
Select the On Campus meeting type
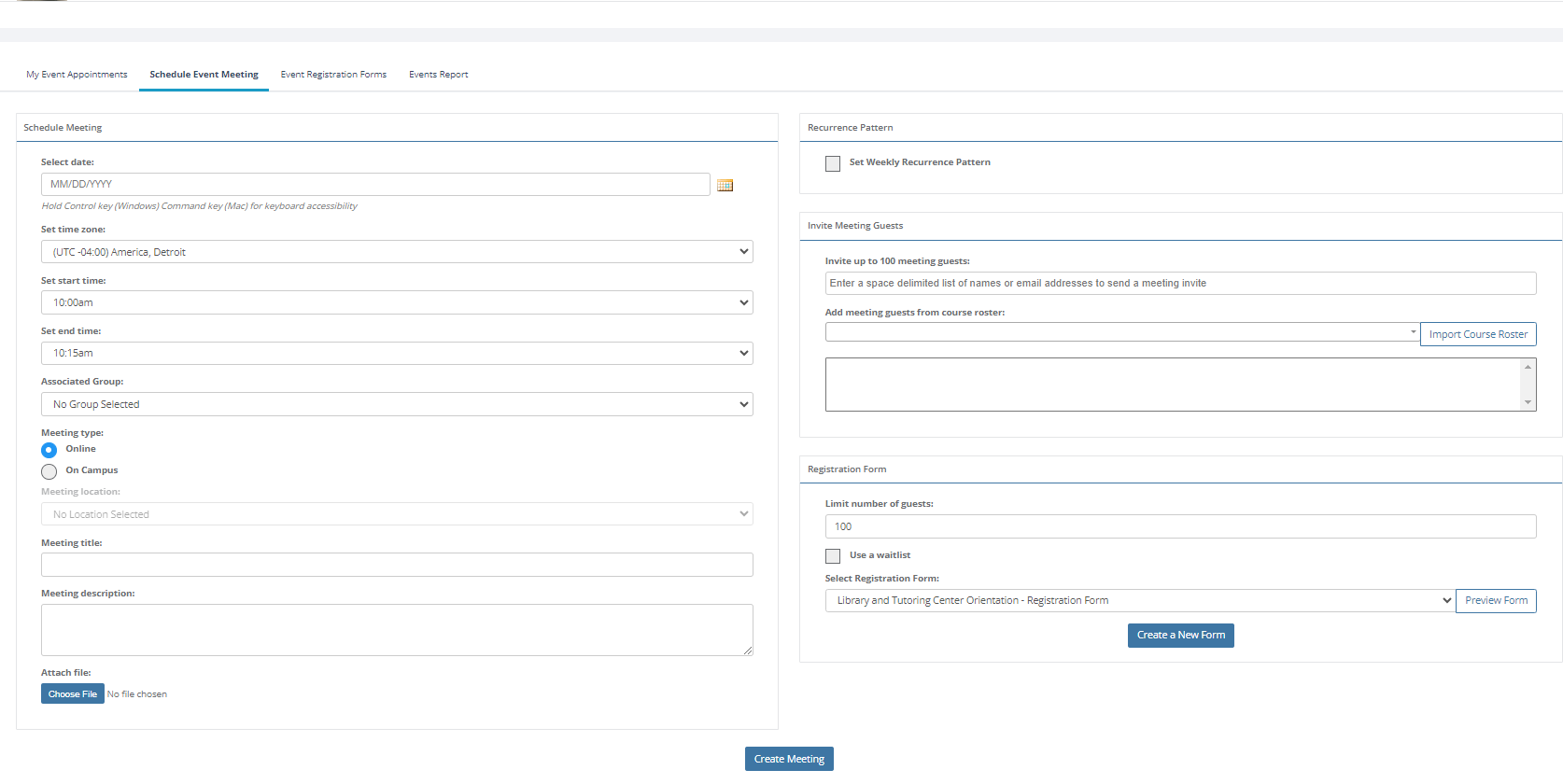(49, 471)
